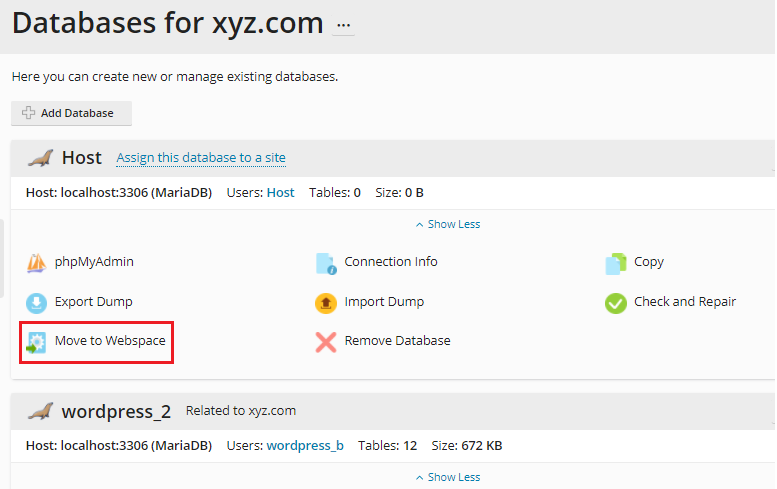This screenshot has width=777, height=489.
Task: Click the Check and Repair icon
Action: 616,302
